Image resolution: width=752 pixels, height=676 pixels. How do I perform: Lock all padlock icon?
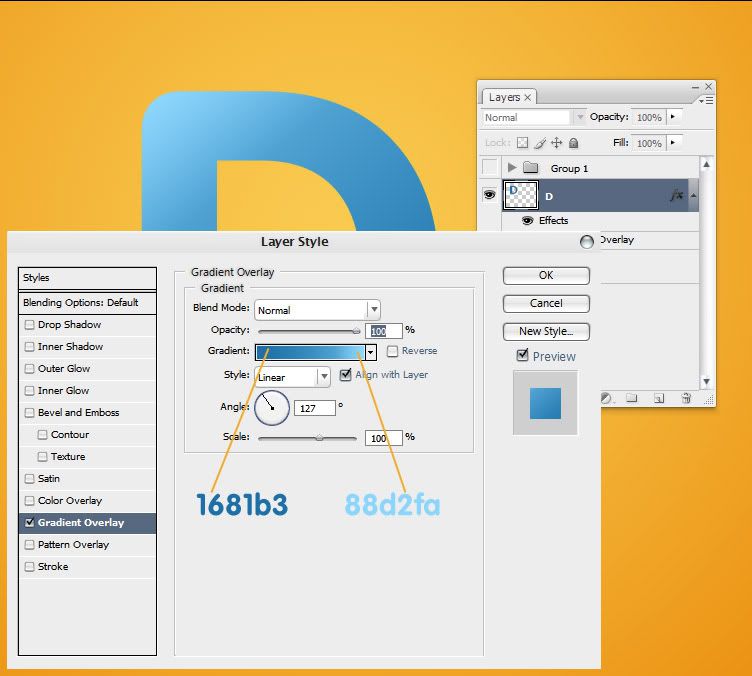pyautogui.click(x=574, y=143)
